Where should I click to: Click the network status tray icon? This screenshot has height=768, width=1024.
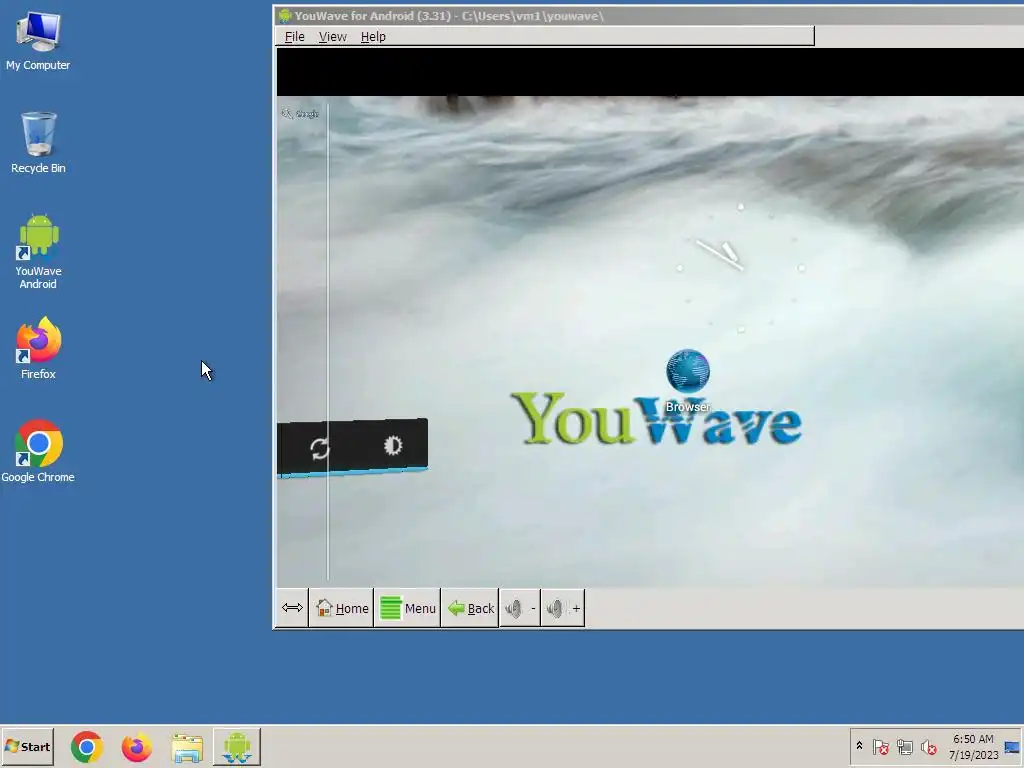(904, 746)
